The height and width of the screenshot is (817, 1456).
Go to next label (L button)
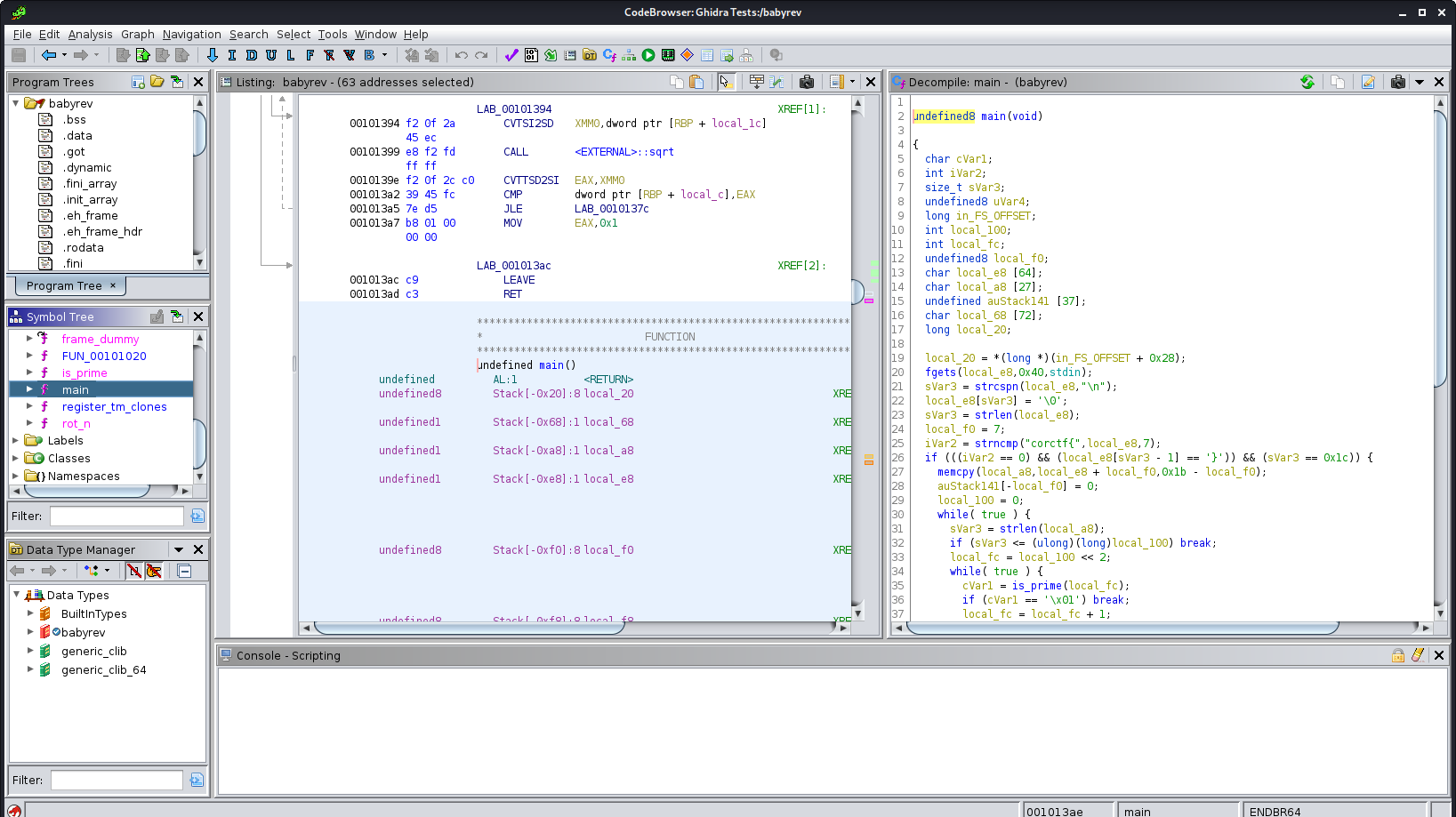point(291,55)
